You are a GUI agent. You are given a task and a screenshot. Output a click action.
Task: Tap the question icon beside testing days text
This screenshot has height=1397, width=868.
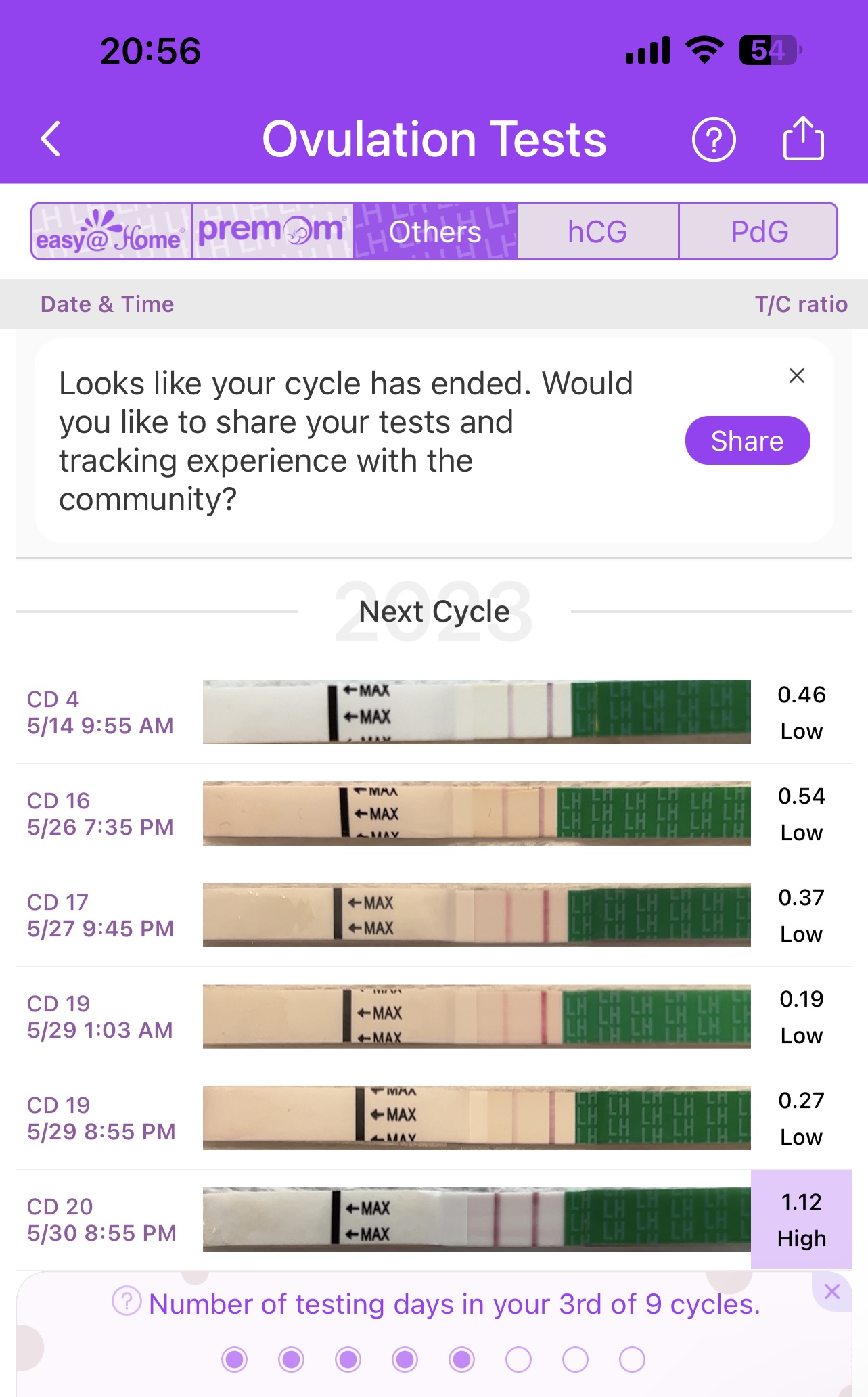(127, 1301)
